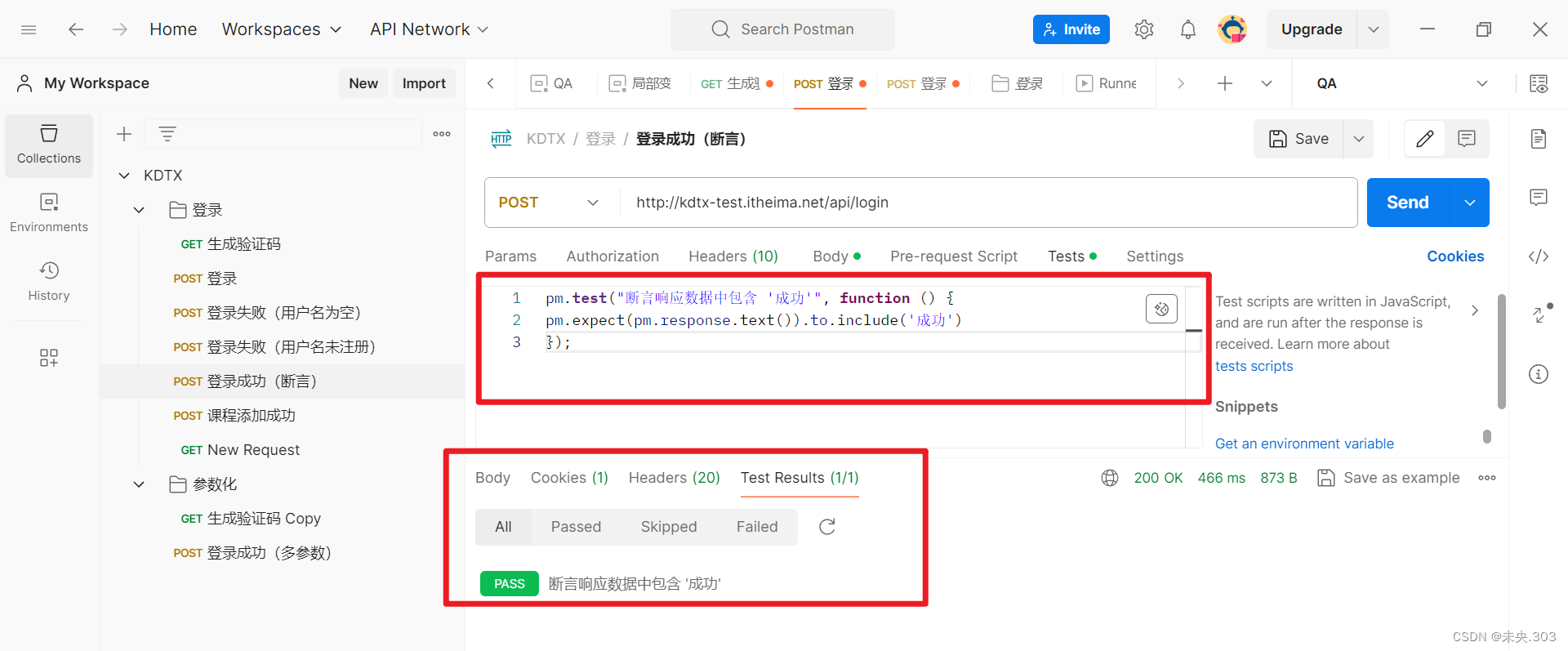The height and width of the screenshot is (651, 1568).
Task: Open response Headers (20) tab
Action: (675, 478)
